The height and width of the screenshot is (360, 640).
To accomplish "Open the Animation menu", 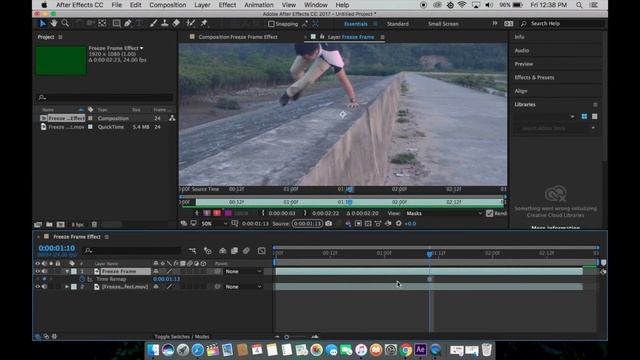I will click(259, 5).
